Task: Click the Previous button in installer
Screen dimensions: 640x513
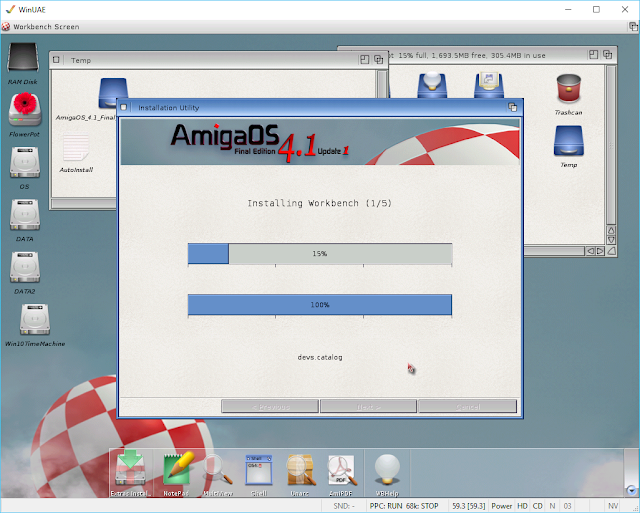Action: [270, 406]
